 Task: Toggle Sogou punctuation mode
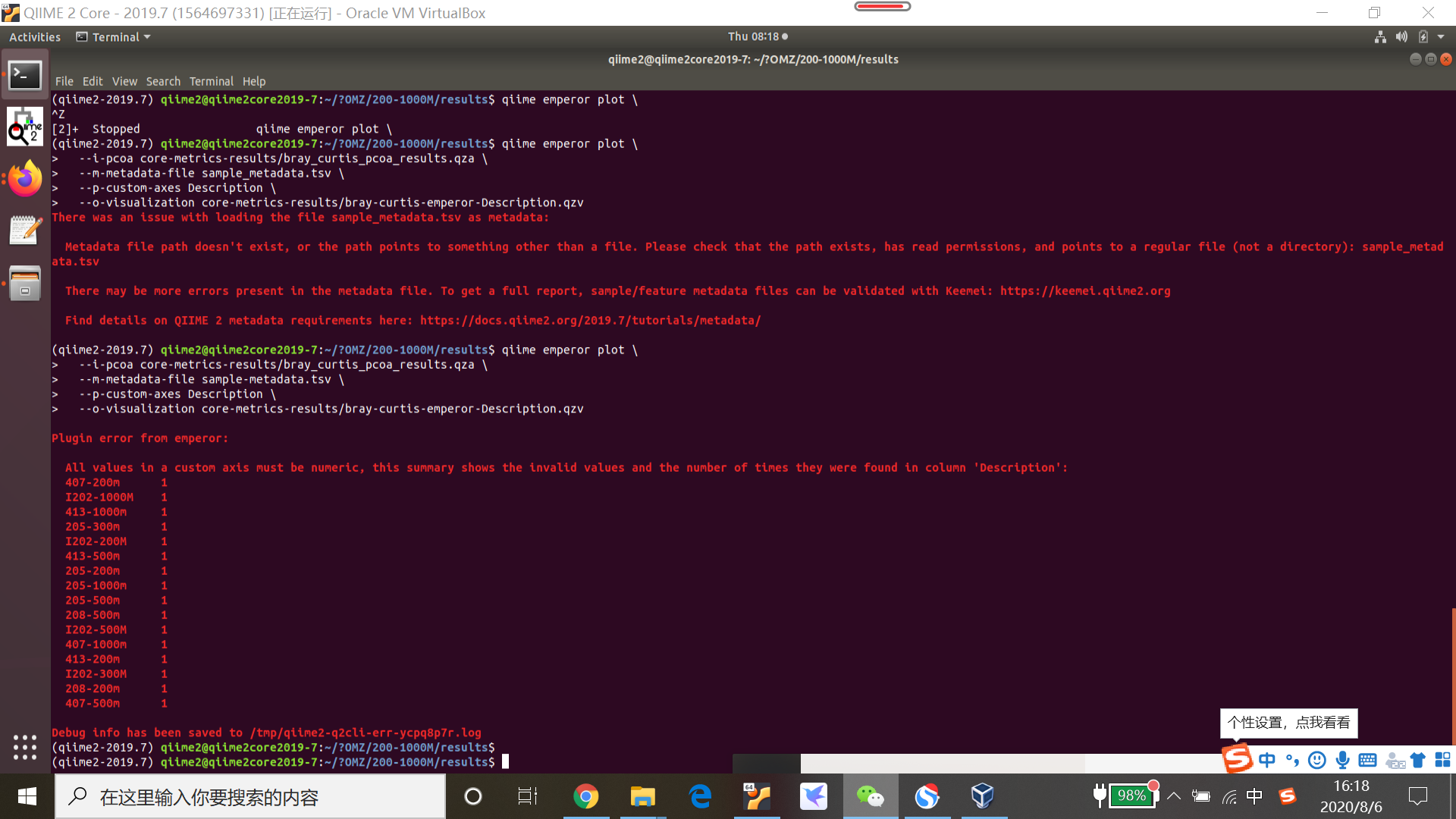click(1292, 760)
